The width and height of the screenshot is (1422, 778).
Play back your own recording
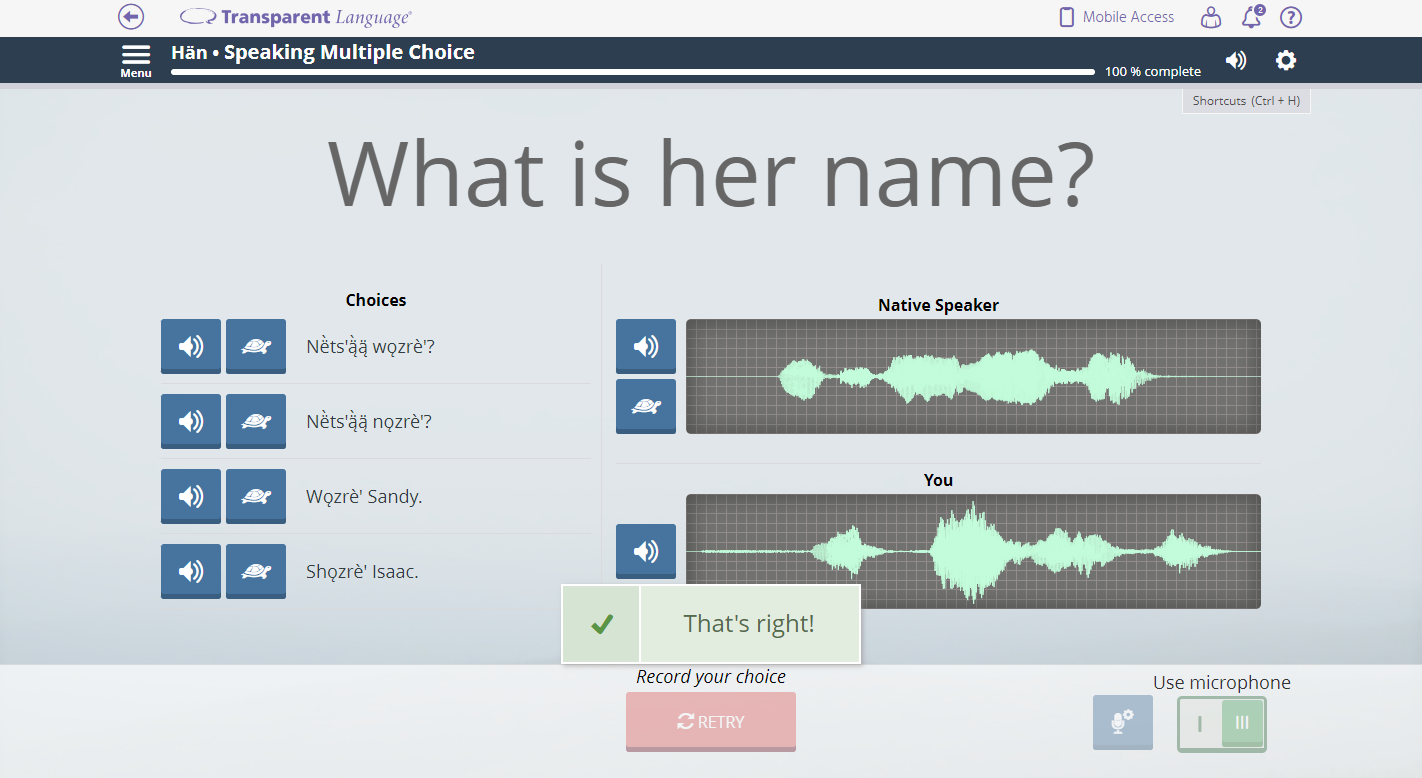click(x=645, y=551)
